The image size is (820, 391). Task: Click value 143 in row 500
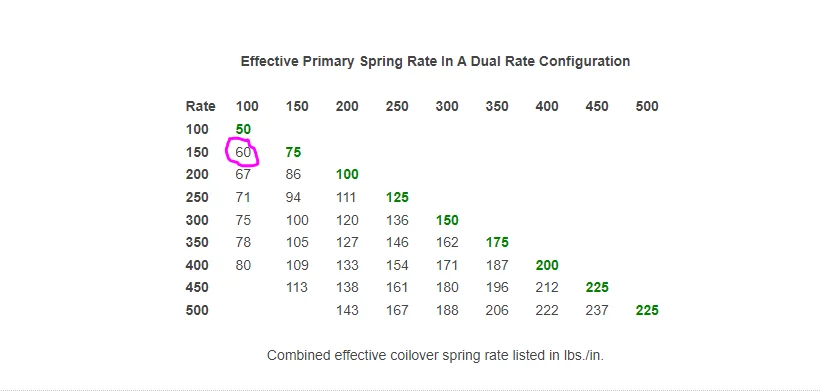pos(347,310)
